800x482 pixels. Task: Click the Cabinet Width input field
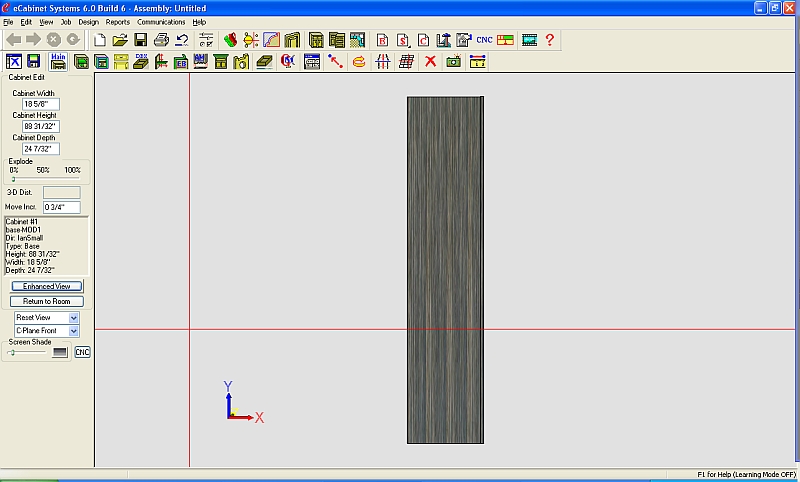point(41,104)
